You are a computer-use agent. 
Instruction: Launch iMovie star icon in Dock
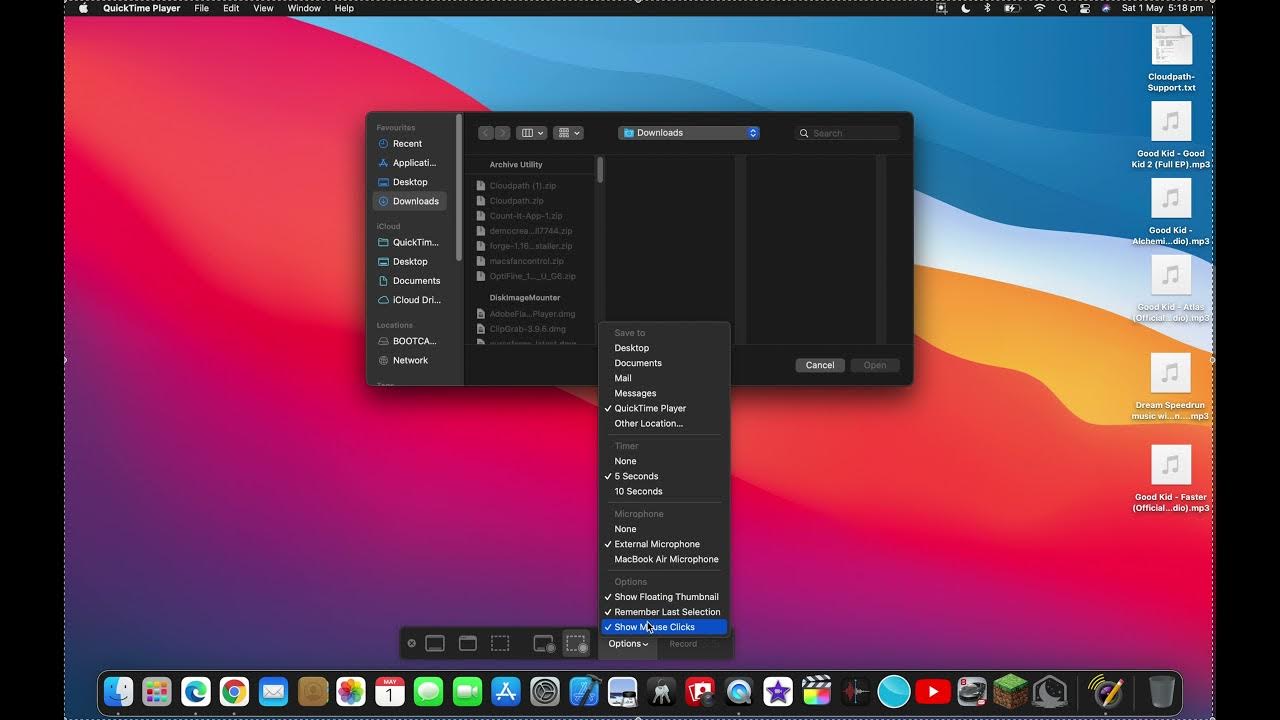(x=778, y=691)
